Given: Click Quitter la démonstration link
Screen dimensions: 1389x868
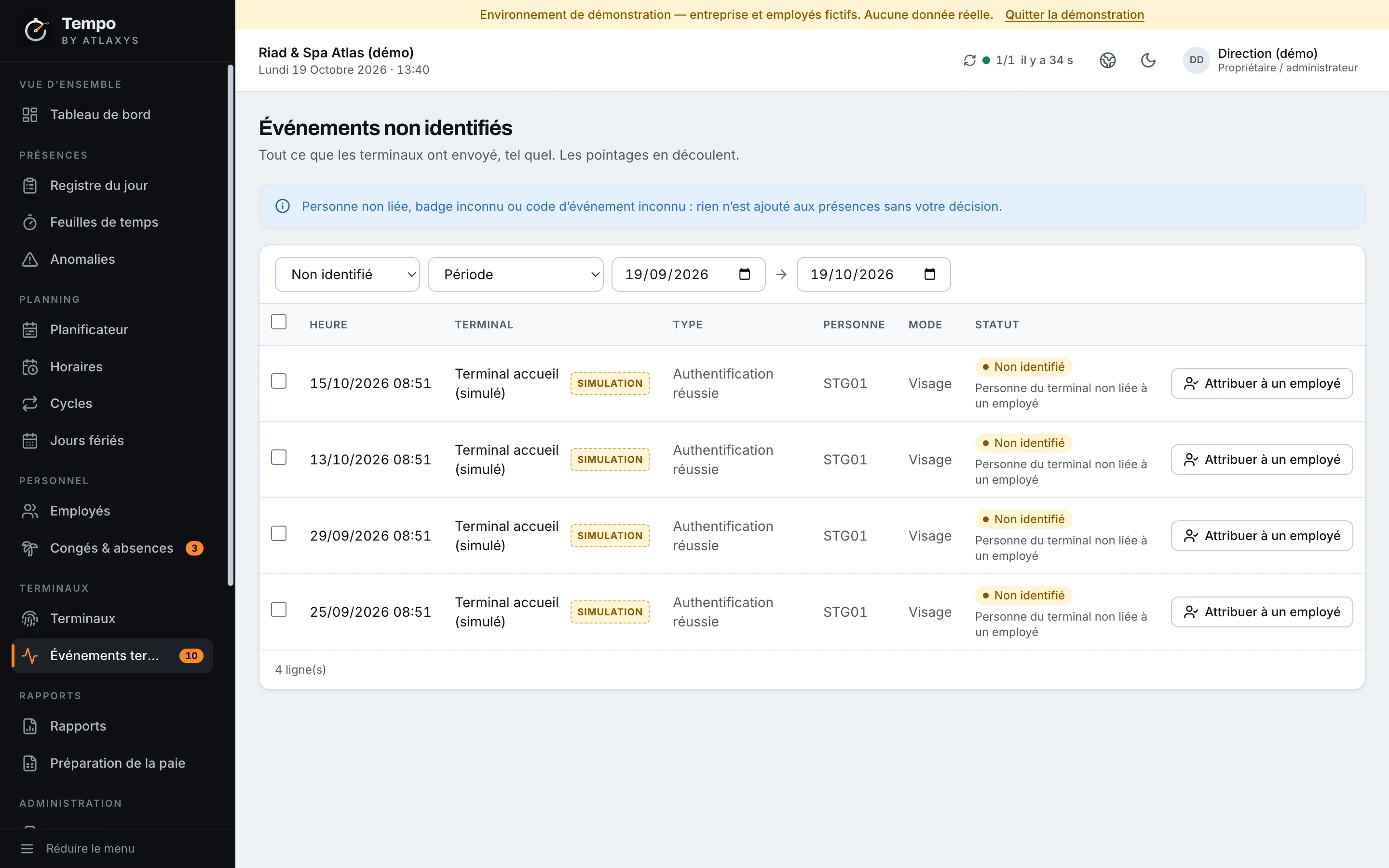Looking at the screenshot, I should pos(1075,14).
